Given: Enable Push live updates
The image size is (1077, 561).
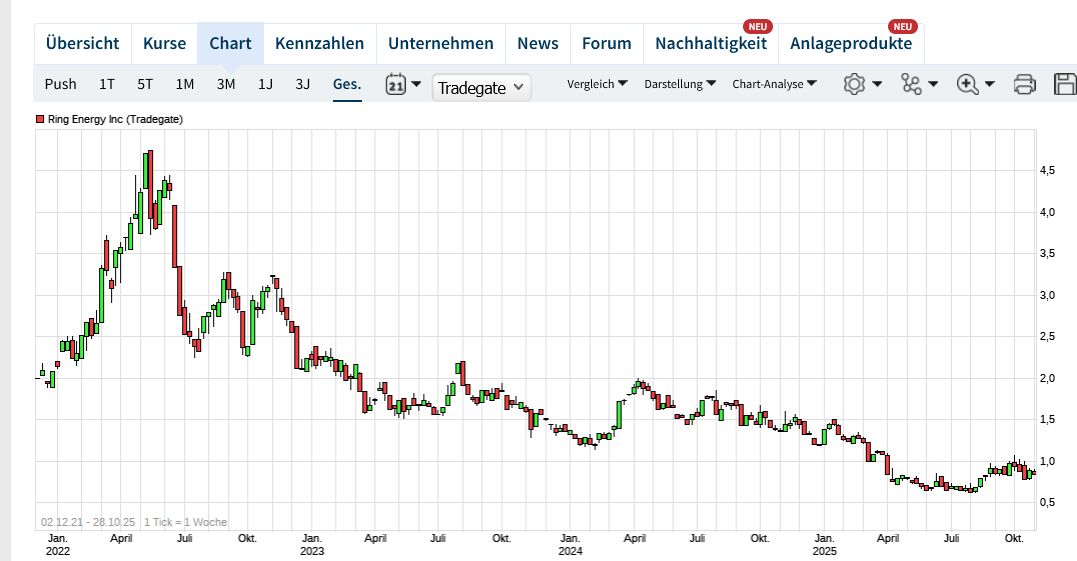Looking at the screenshot, I should [60, 84].
